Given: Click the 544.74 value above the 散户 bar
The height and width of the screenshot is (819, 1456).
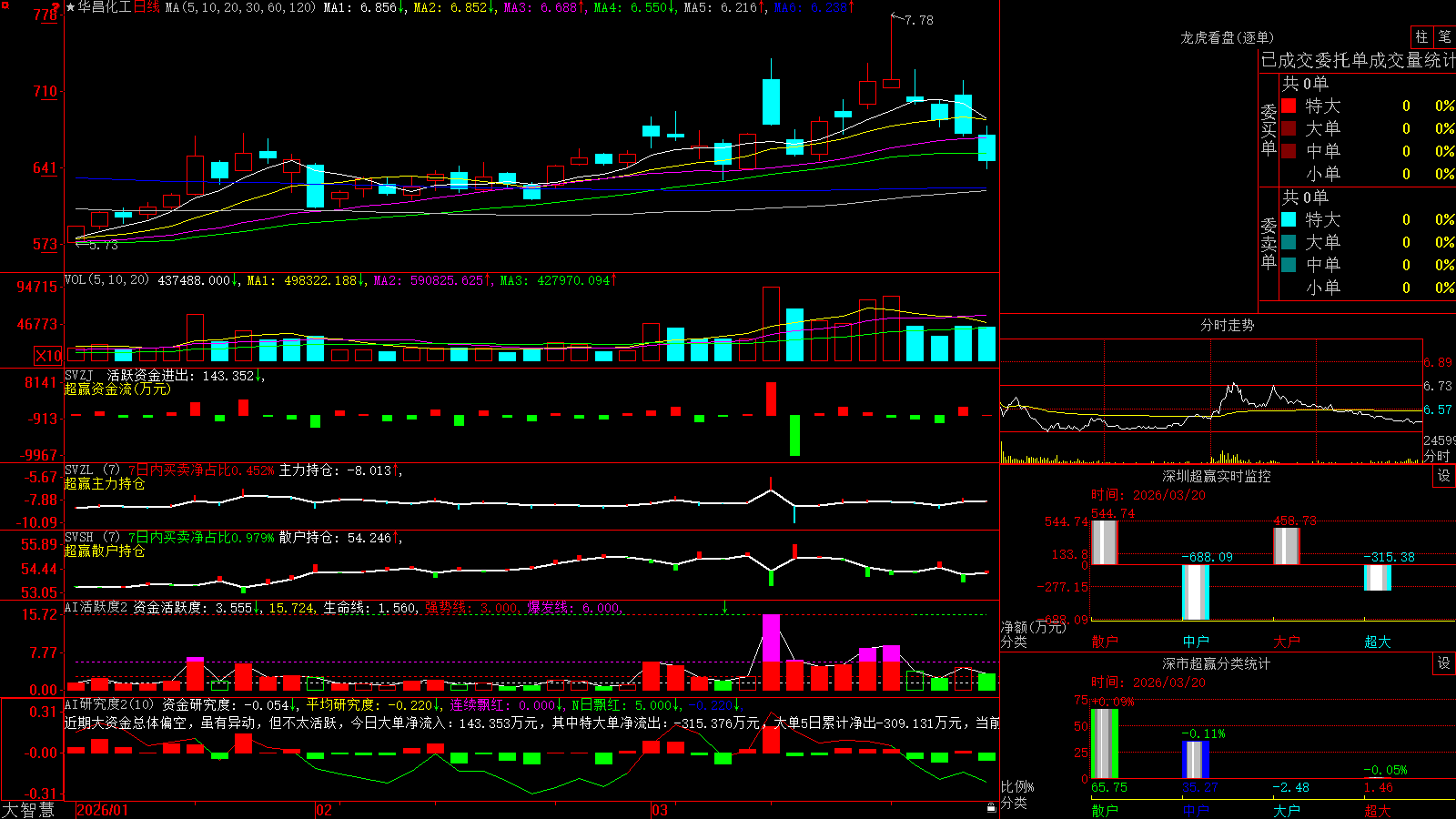Looking at the screenshot, I should click(1113, 513).
